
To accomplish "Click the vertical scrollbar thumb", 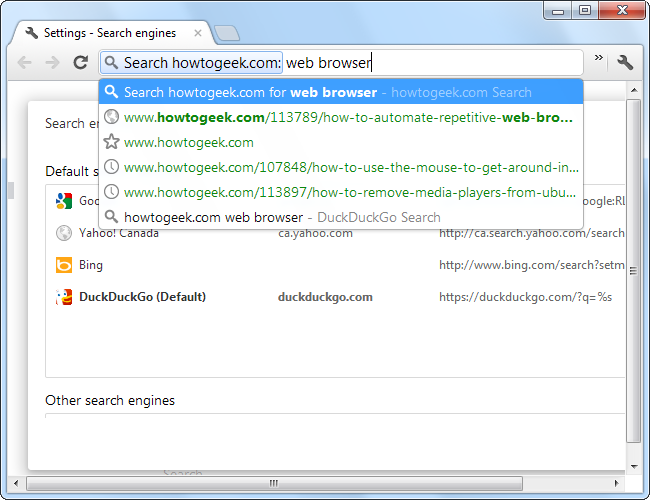I will coord(633,271).
